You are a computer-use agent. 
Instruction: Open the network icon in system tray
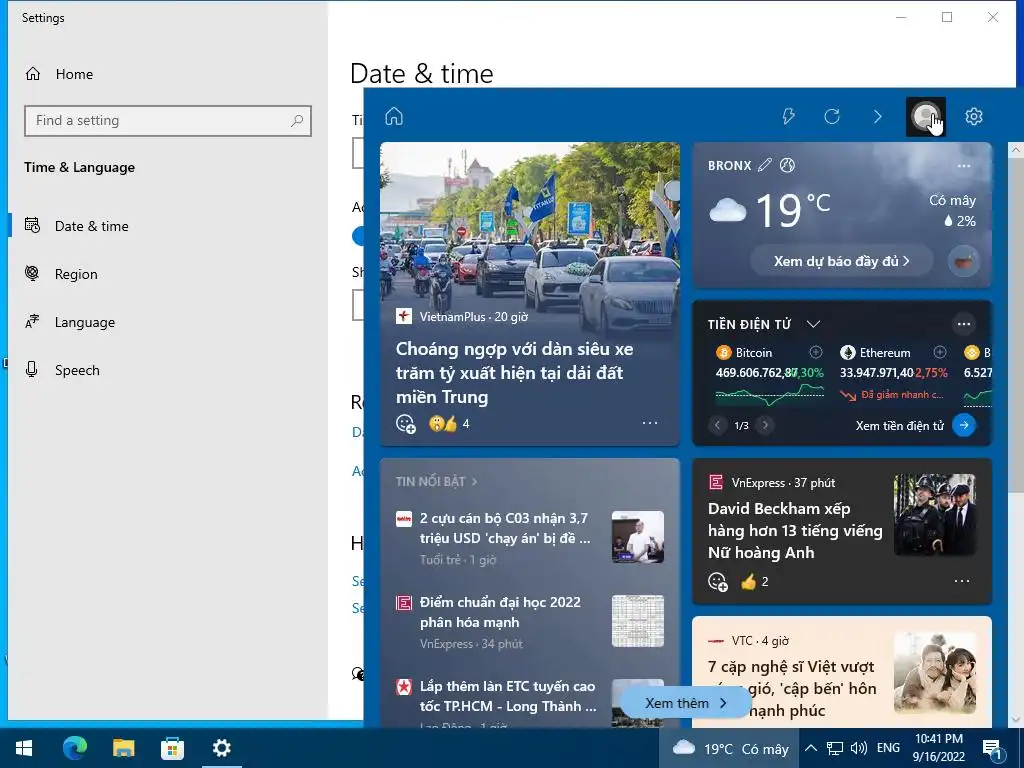click(835, 748)
